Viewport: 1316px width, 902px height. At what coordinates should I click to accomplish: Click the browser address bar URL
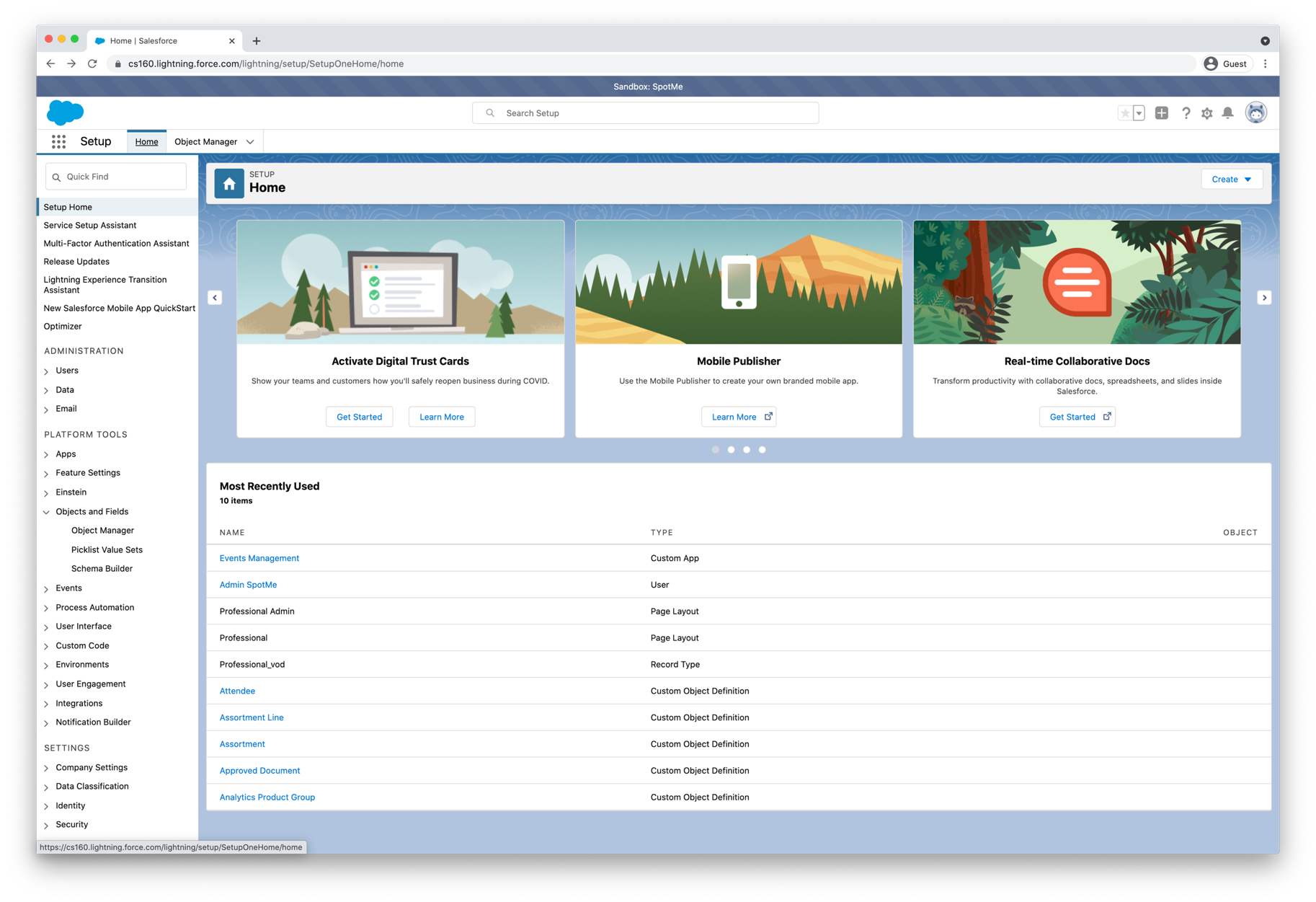pyautogui.click(x=266, y=63)
